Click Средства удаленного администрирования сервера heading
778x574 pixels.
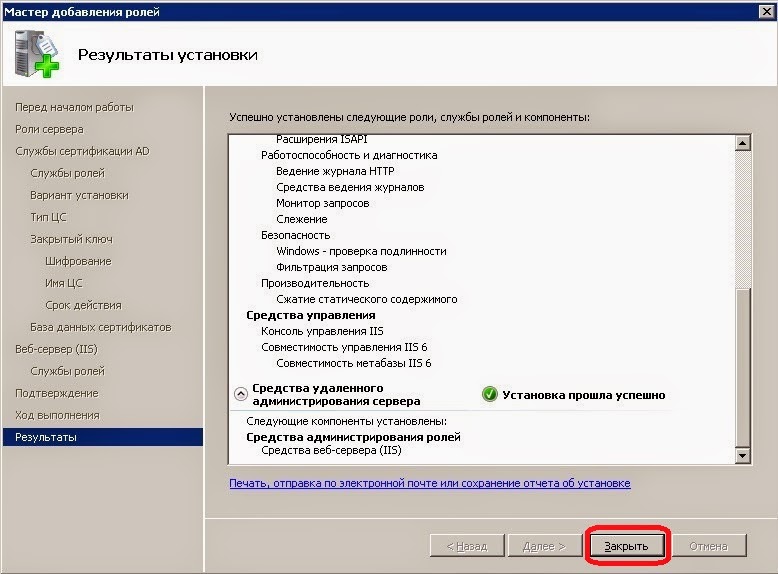tap(336, 394)
